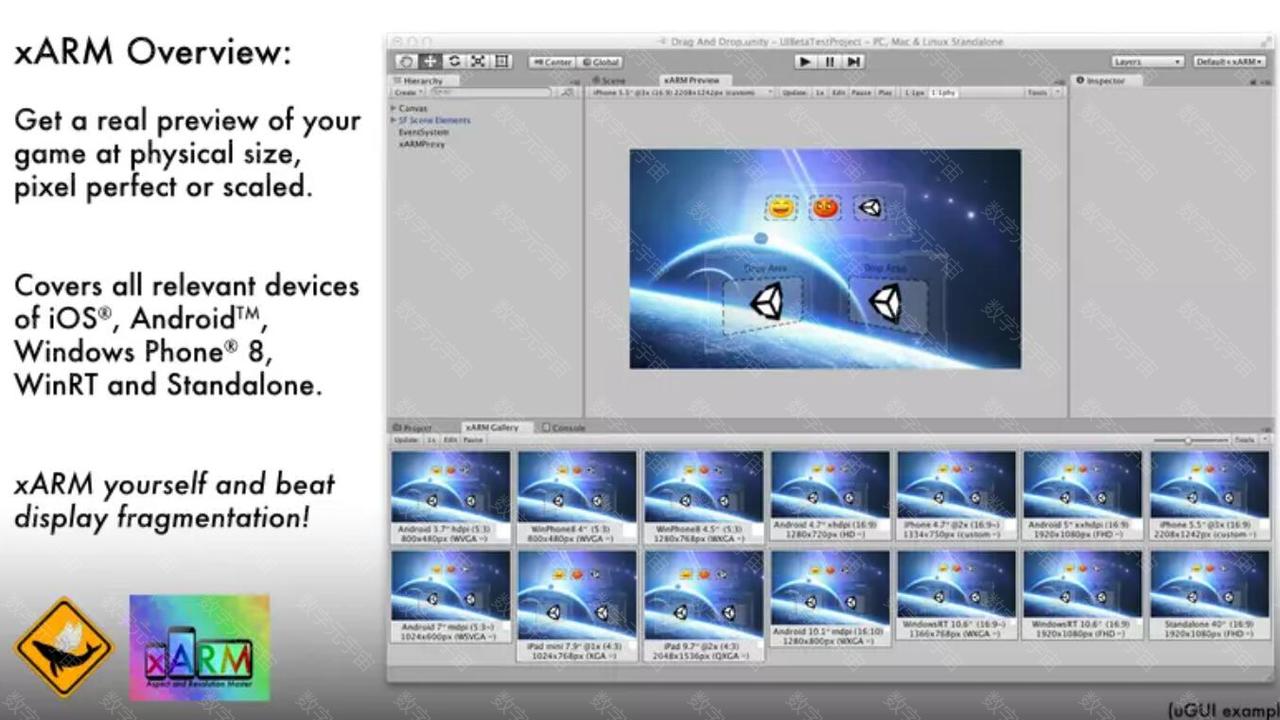The width and height of the screenshot is (1280, 720).
Task: Click 1x in the xARM Preview toolbar
Action: tap(819, 92)
